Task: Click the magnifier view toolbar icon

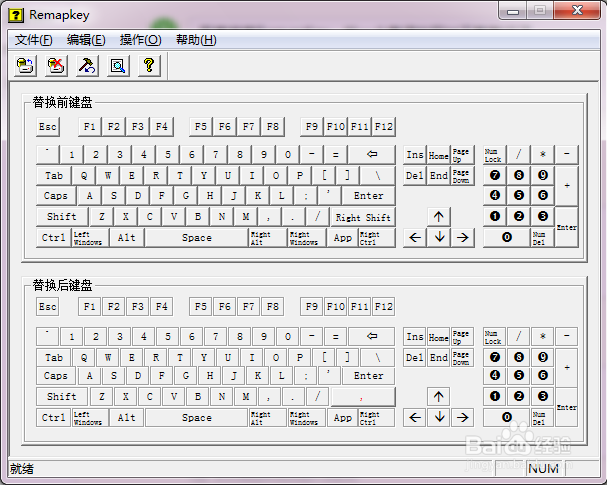Action: coord(118,65)
